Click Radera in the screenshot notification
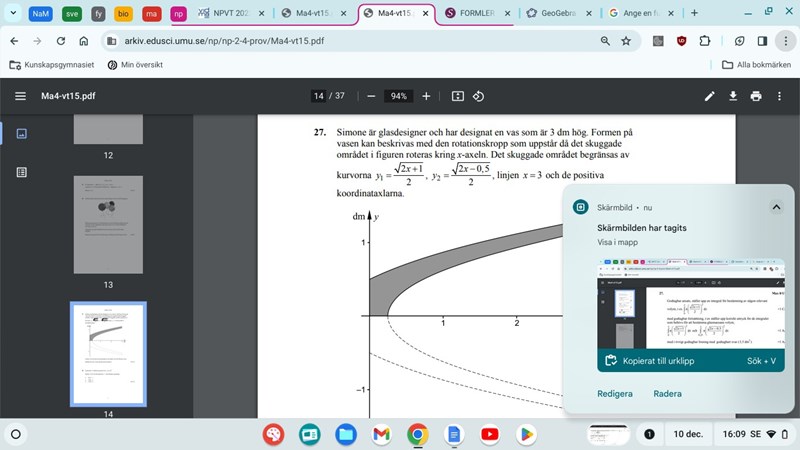The height and width of the screenshot is (450, 800). pos(667,394)
